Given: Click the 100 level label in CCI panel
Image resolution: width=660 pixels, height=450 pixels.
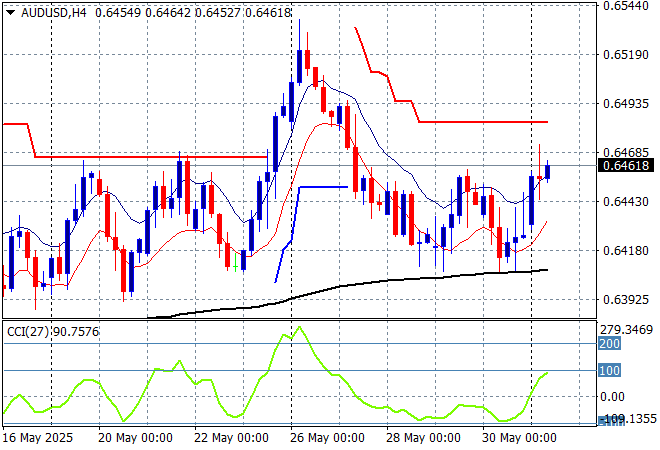Looking at the screenshot, I should 610,371.
